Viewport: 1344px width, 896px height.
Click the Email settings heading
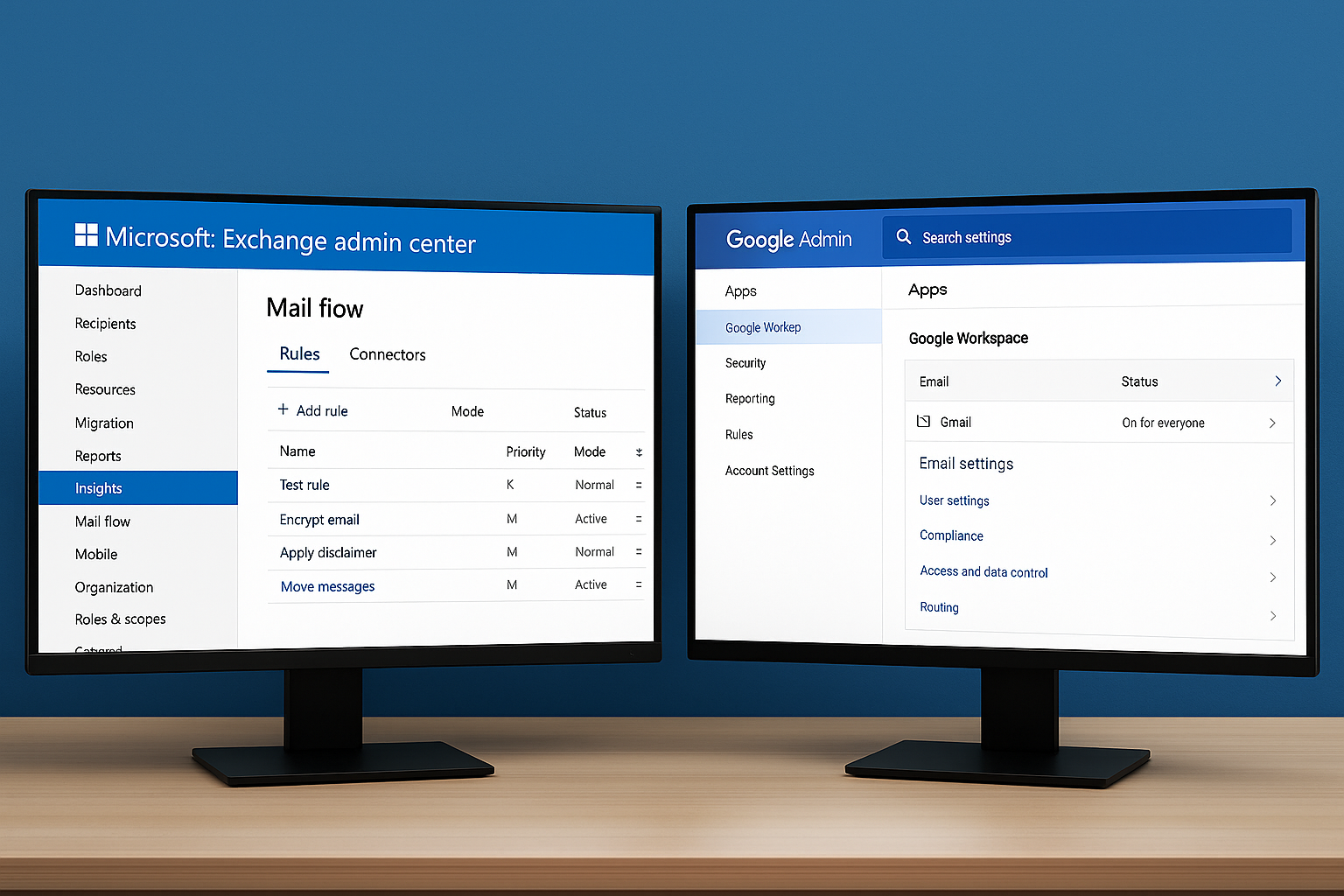966,464
